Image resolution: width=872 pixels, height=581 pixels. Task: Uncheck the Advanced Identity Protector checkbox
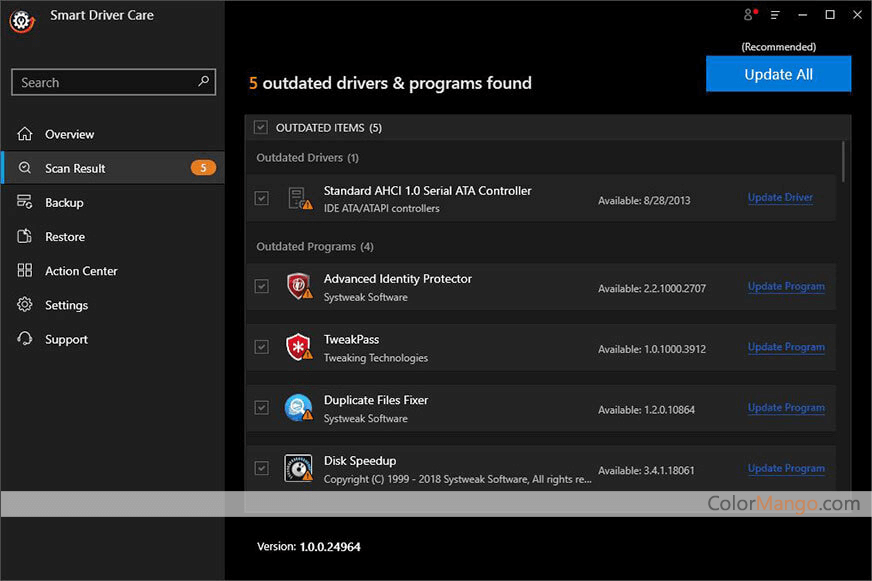pos(261,286)
